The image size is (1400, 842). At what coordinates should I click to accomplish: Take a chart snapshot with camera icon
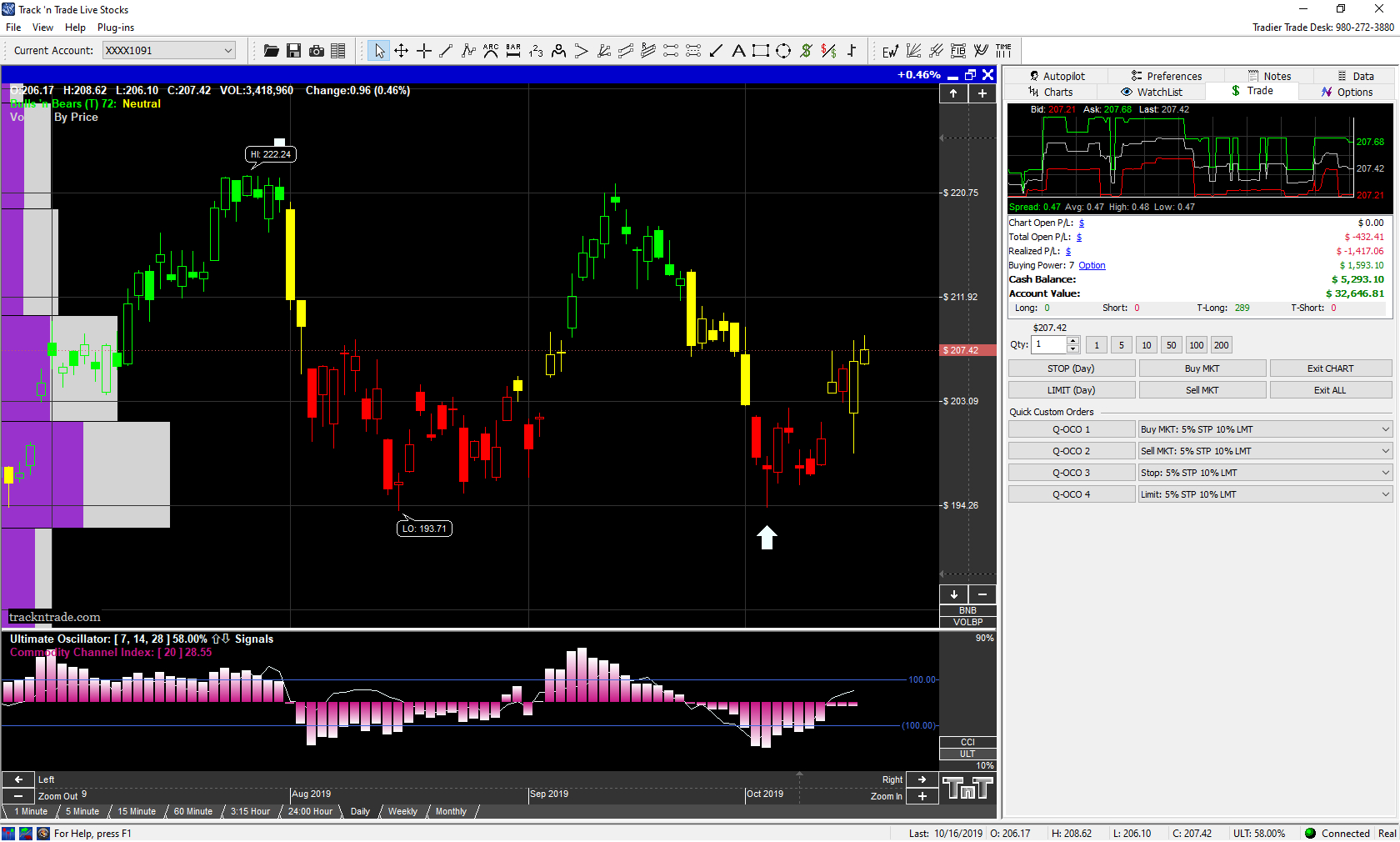click(316, 51)
